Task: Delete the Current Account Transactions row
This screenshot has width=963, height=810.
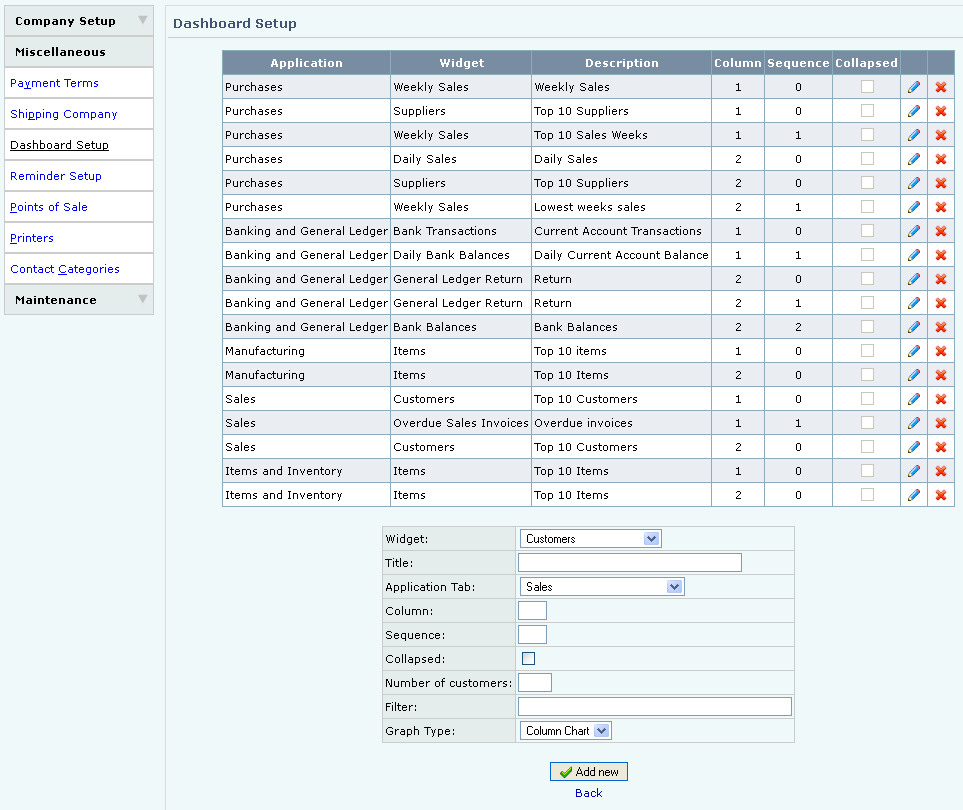Action: pyautogui.click(x=941, y=231)
